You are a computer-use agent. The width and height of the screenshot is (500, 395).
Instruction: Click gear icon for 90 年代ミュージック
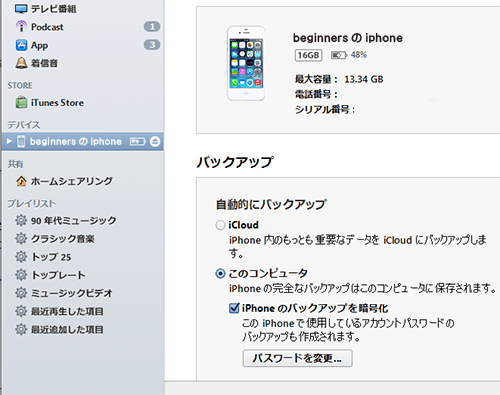(21, 220)
